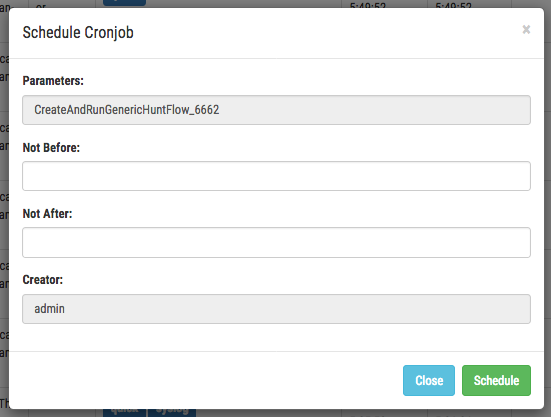Screen dimensions: 551x417
Task: Dismiss the dialog with the X icon
Action: click(526, 30)
